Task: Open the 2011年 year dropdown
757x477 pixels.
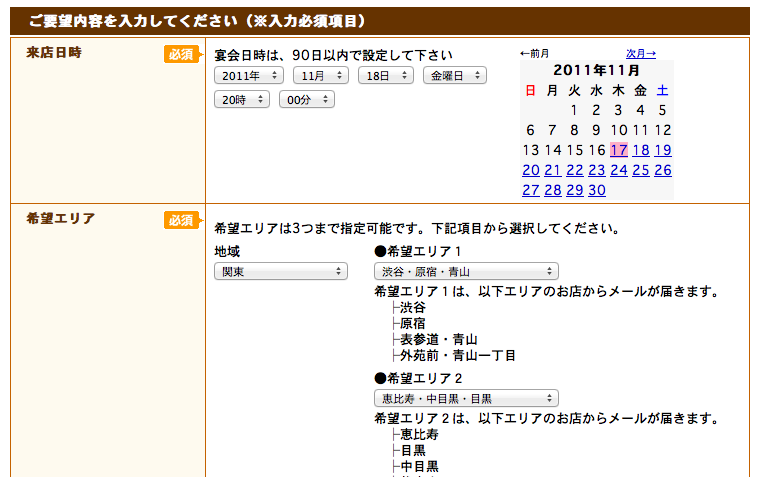Action: point(249,76)
